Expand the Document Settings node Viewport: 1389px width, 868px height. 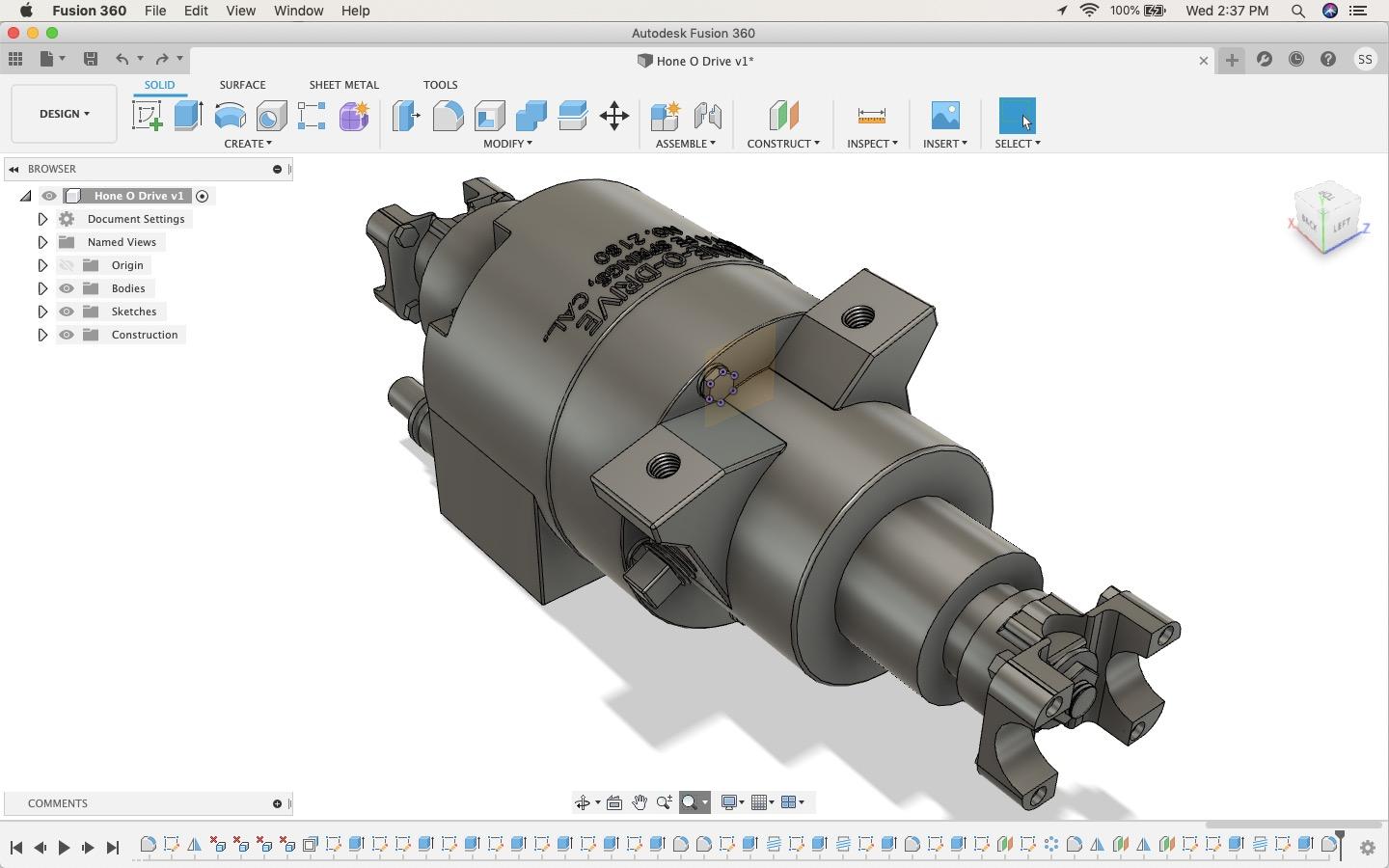click(42, 219)
